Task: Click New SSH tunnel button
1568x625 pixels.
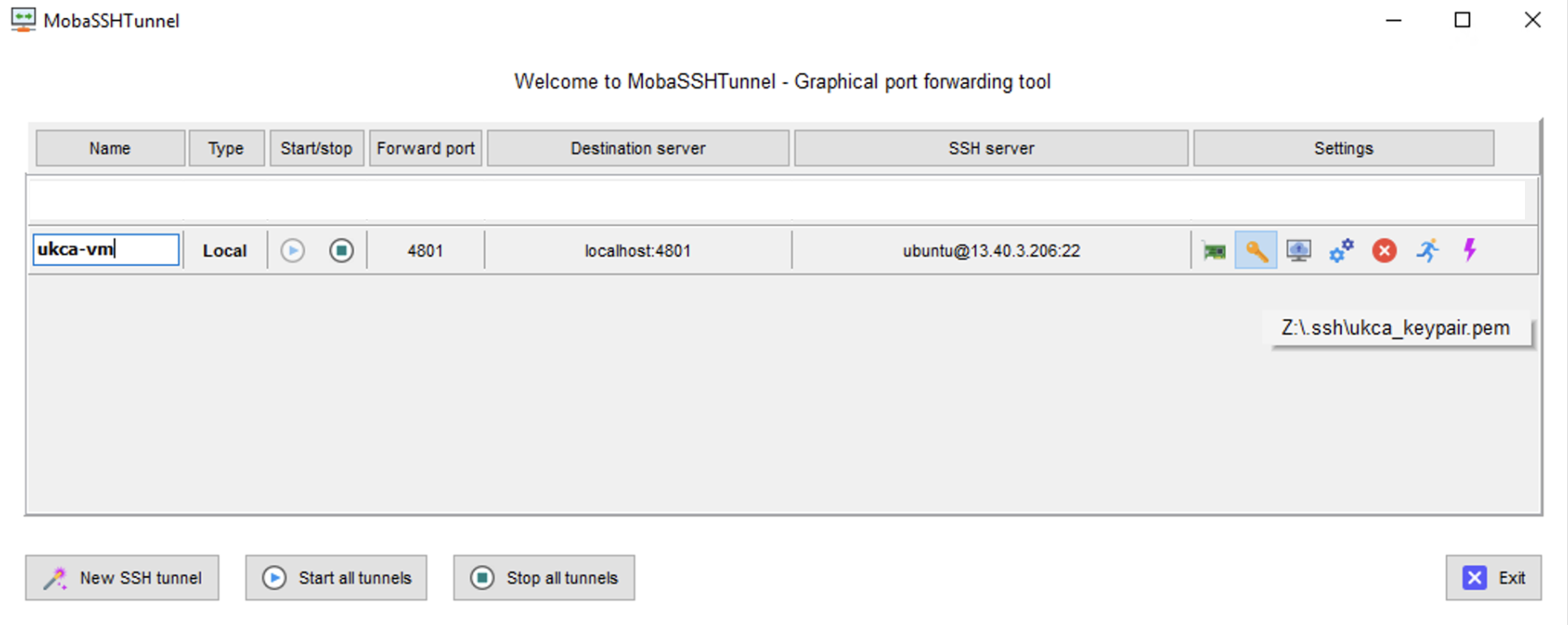Action: [x=122, y=578]
